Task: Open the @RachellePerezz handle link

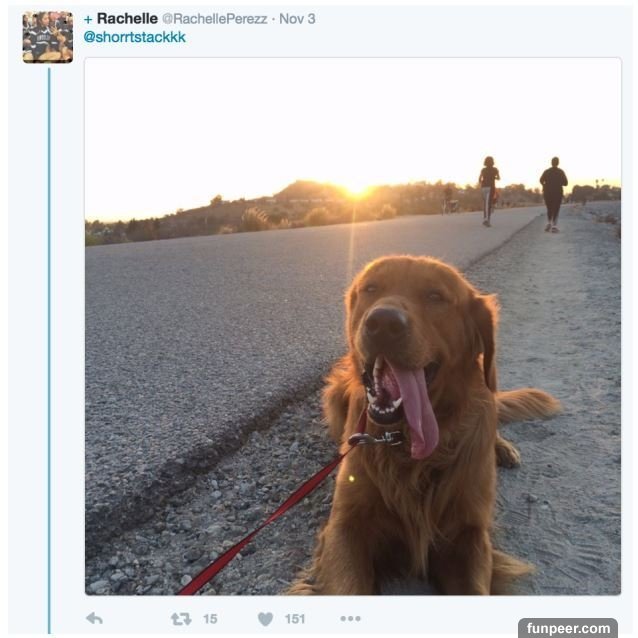Action: coord(215,19)
